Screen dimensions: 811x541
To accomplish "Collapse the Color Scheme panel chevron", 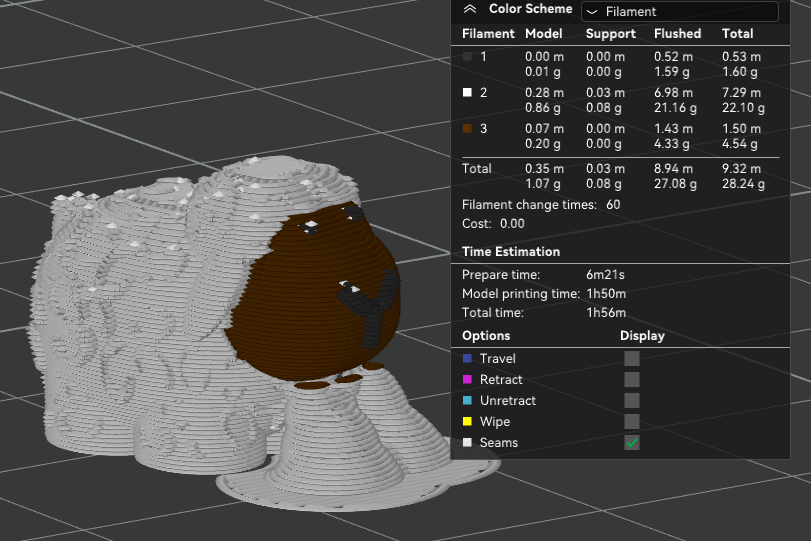I will 470,9.
